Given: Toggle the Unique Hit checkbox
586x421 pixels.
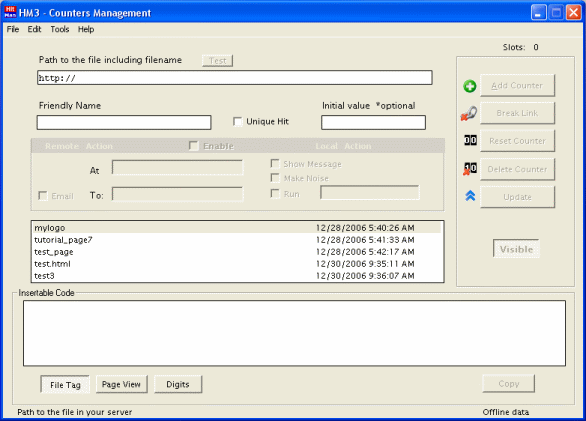Looking at the screenshot, I should pyautogui.click(x=237, y=122).
